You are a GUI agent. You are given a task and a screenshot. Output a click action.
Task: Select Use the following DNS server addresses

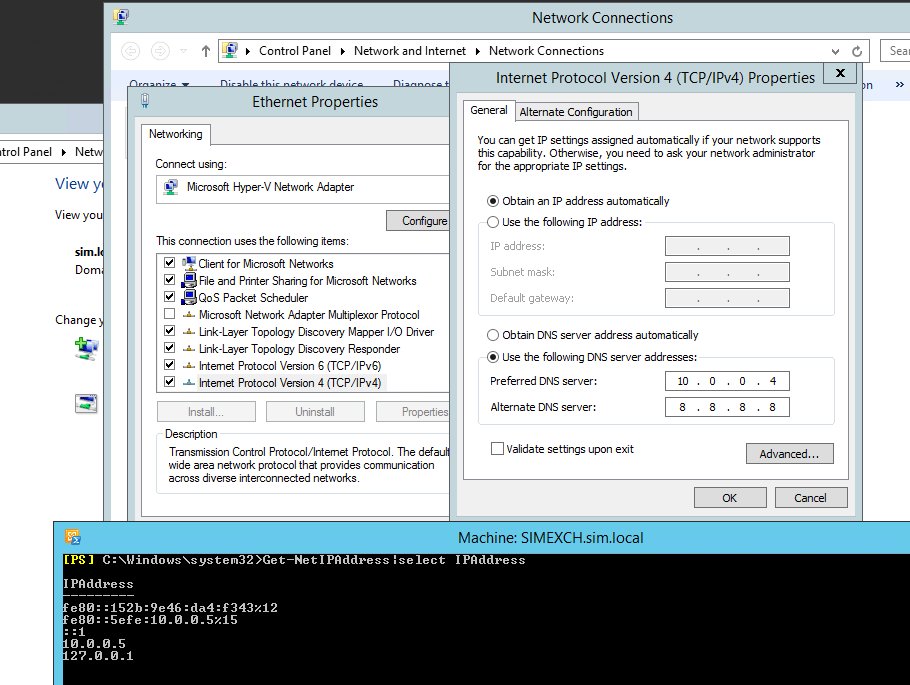pyautogui.click(x=493, y=357)
